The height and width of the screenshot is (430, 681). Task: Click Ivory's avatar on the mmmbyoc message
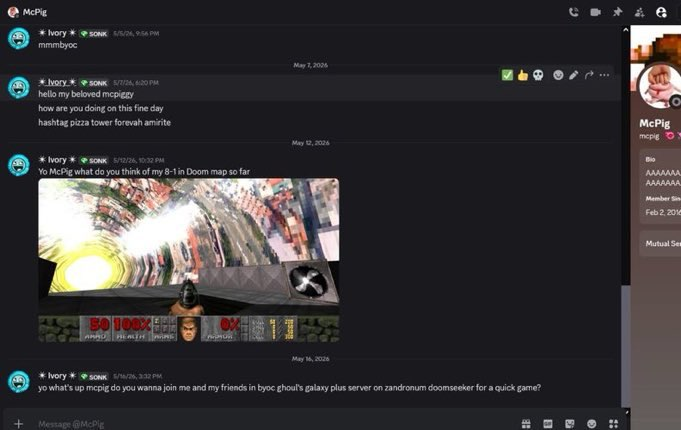[19, 38]
